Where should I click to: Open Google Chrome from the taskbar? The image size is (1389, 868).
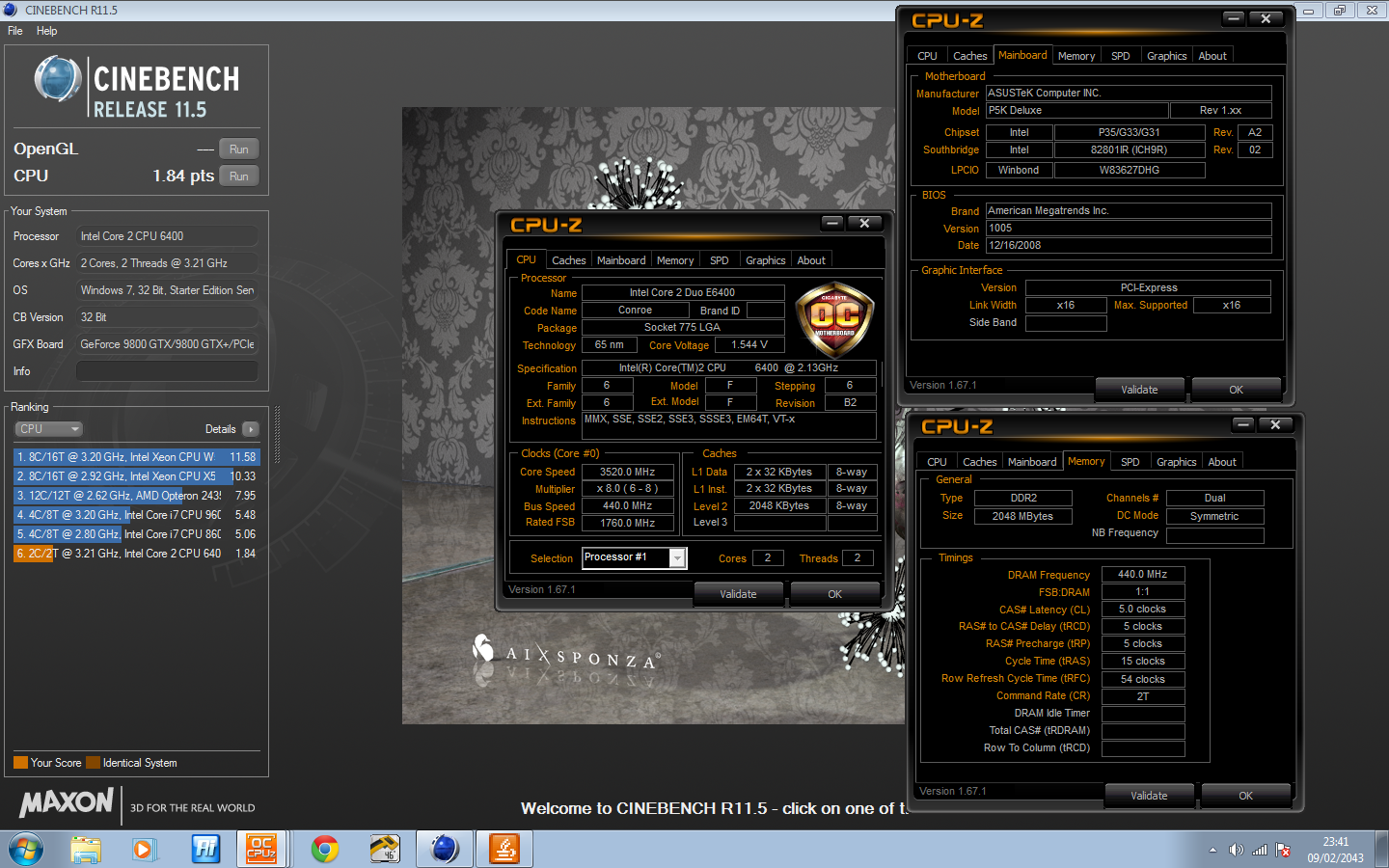point(325,850)
